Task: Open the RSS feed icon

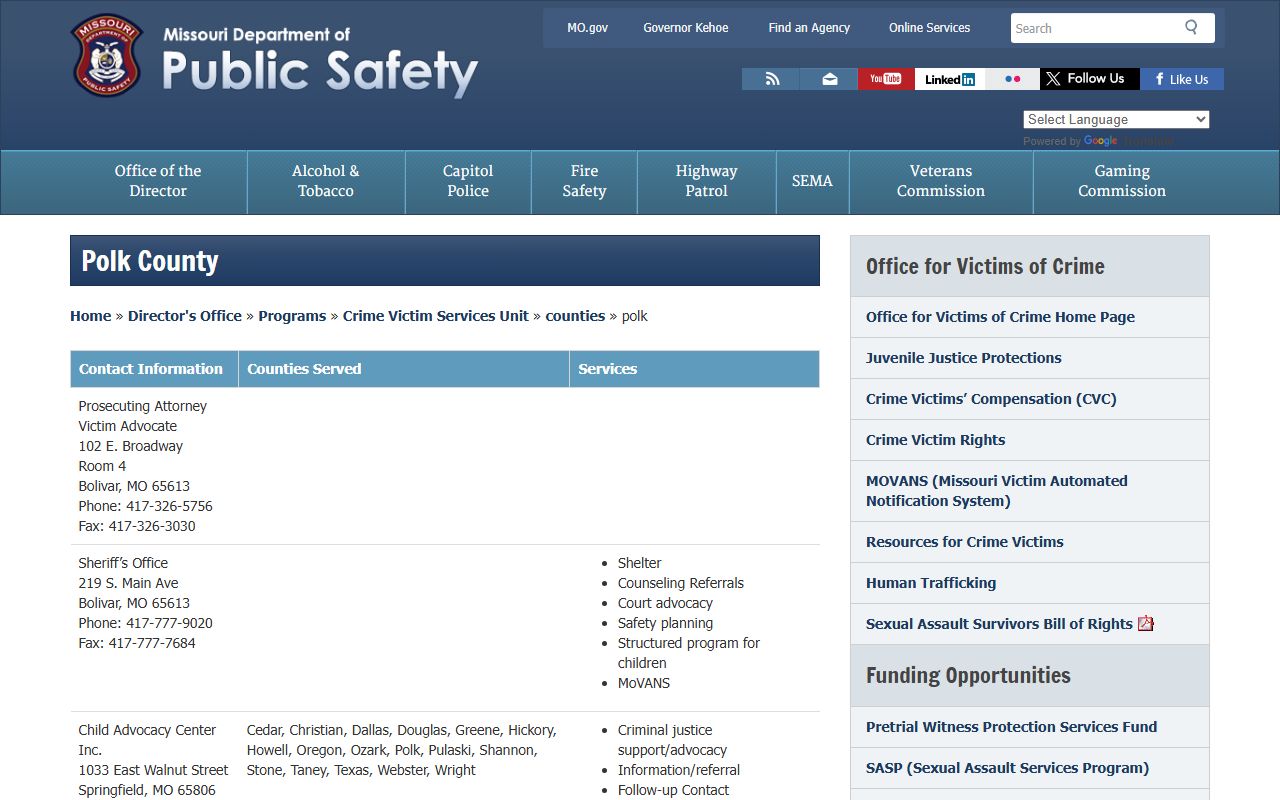Action: 771,79
